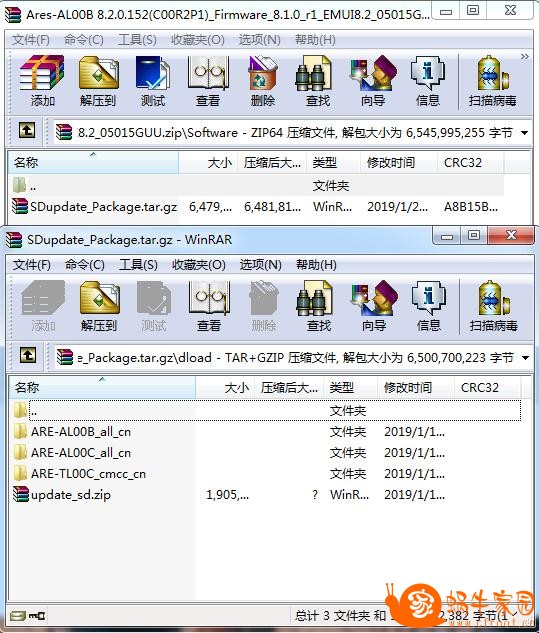Go up one folder in the Ares-AL00B window
Image resolution: width=539 pixels, height=633 pixels.
tap(27, 131)
